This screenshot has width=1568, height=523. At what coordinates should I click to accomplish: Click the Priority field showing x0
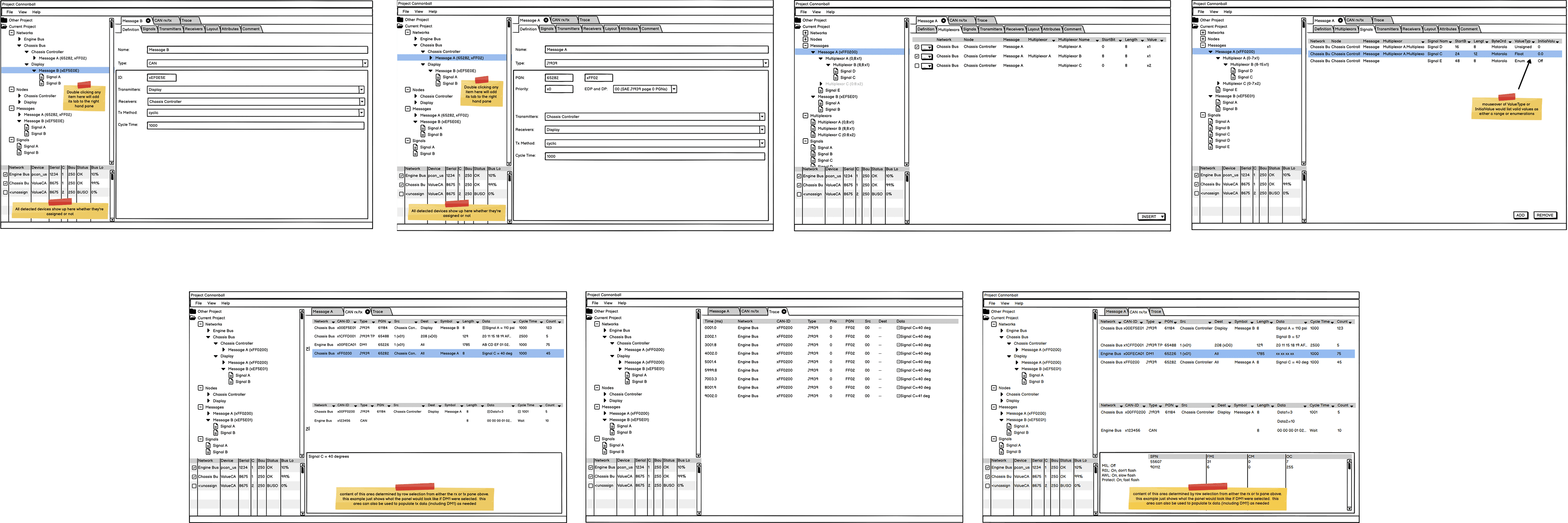tap(559, 89)
